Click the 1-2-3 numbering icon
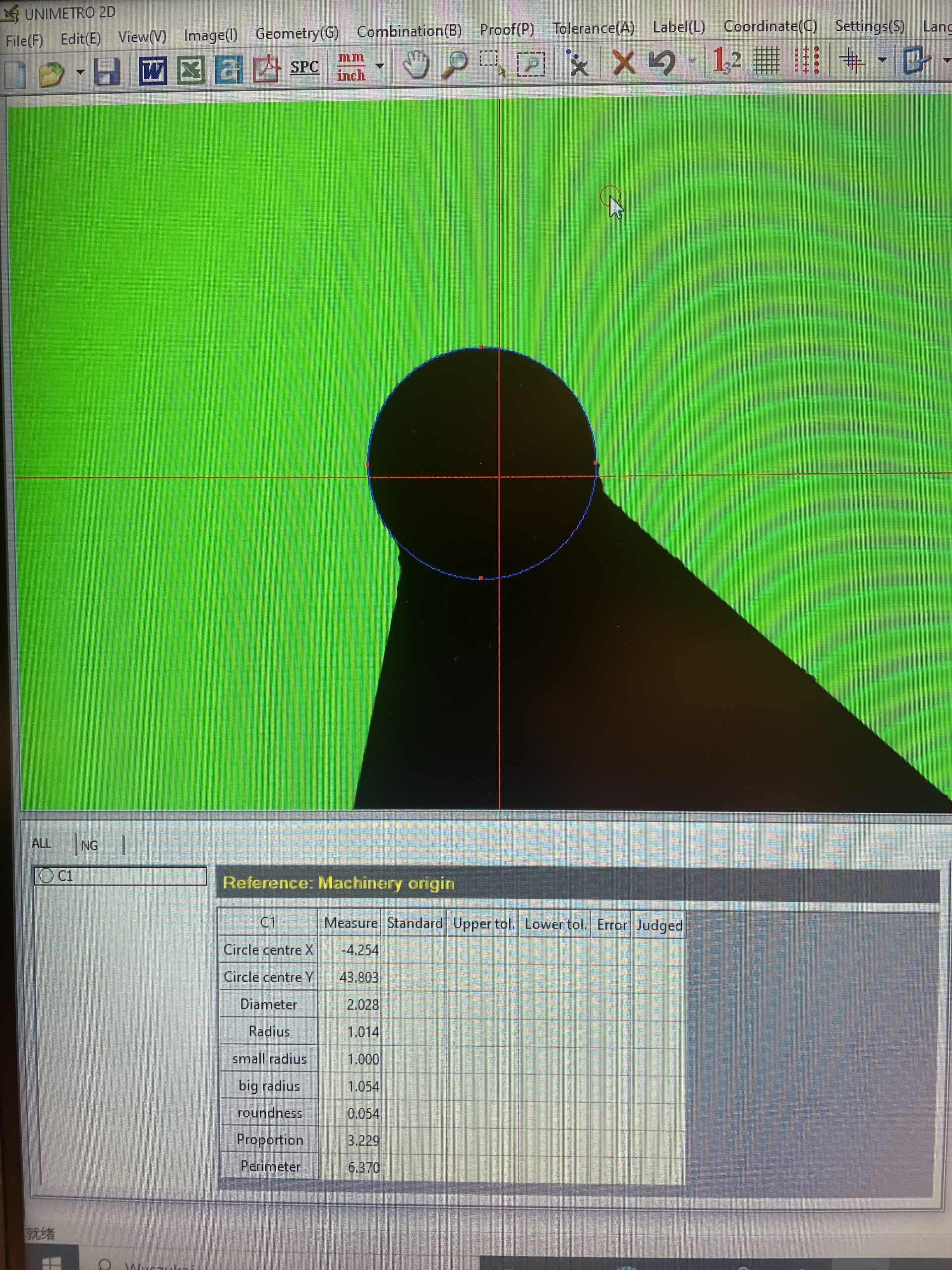Screen dimensions: 952x1270 pyautogui.click(x=726, y=61)
